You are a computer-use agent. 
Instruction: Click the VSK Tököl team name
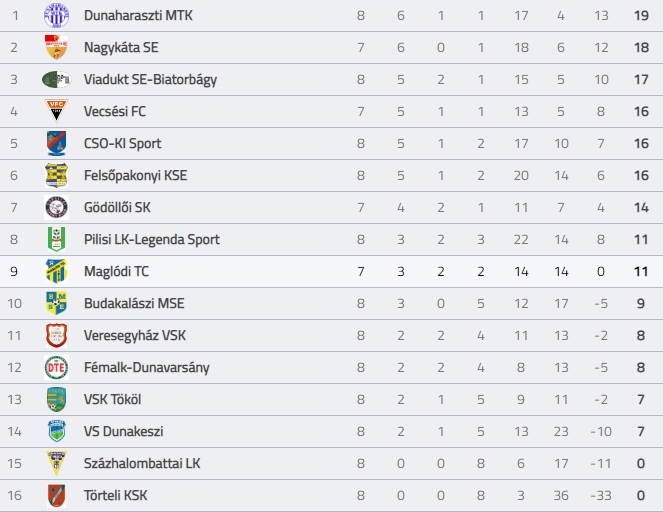pos(112,399)
